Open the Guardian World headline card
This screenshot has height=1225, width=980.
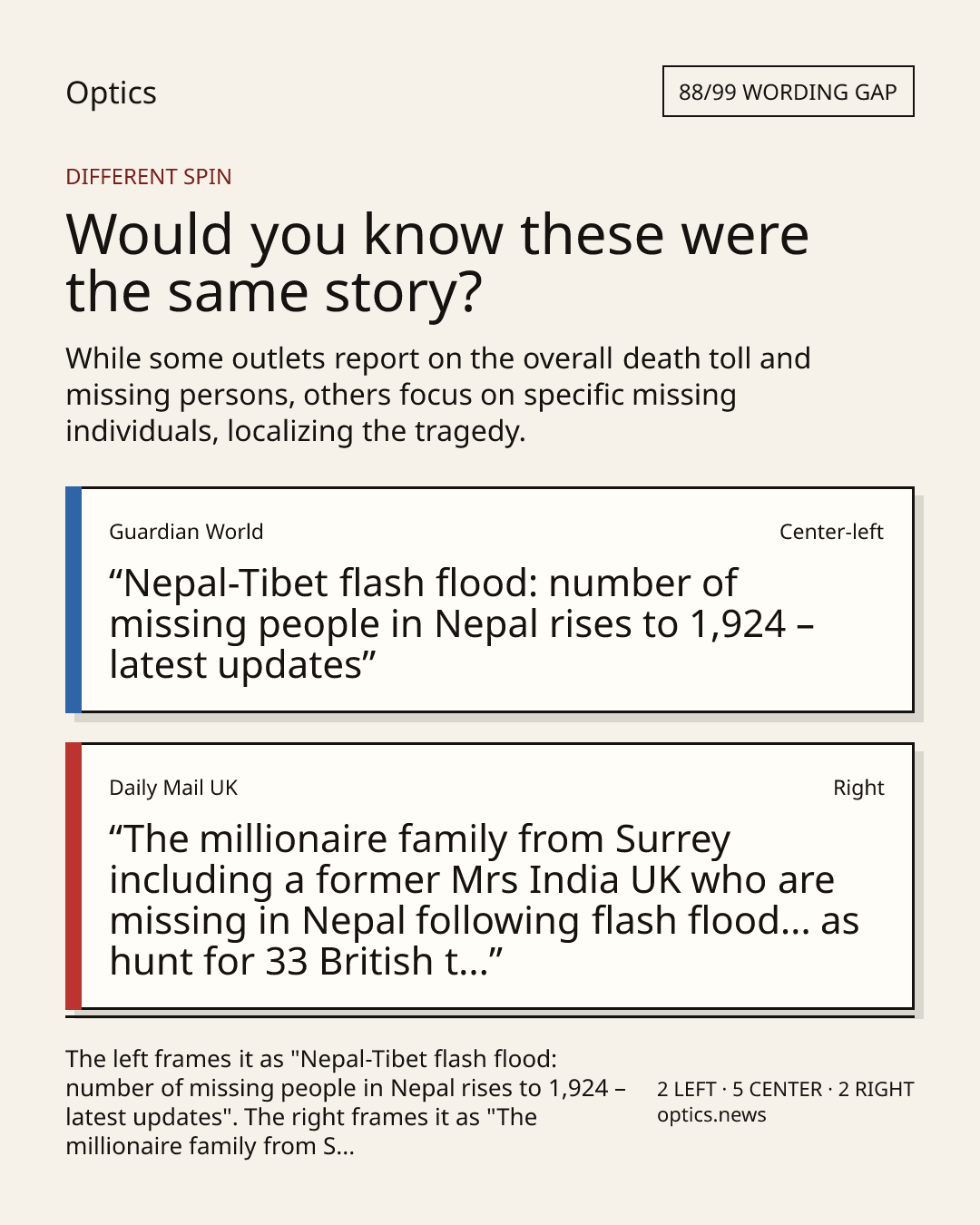pos(489,600)
